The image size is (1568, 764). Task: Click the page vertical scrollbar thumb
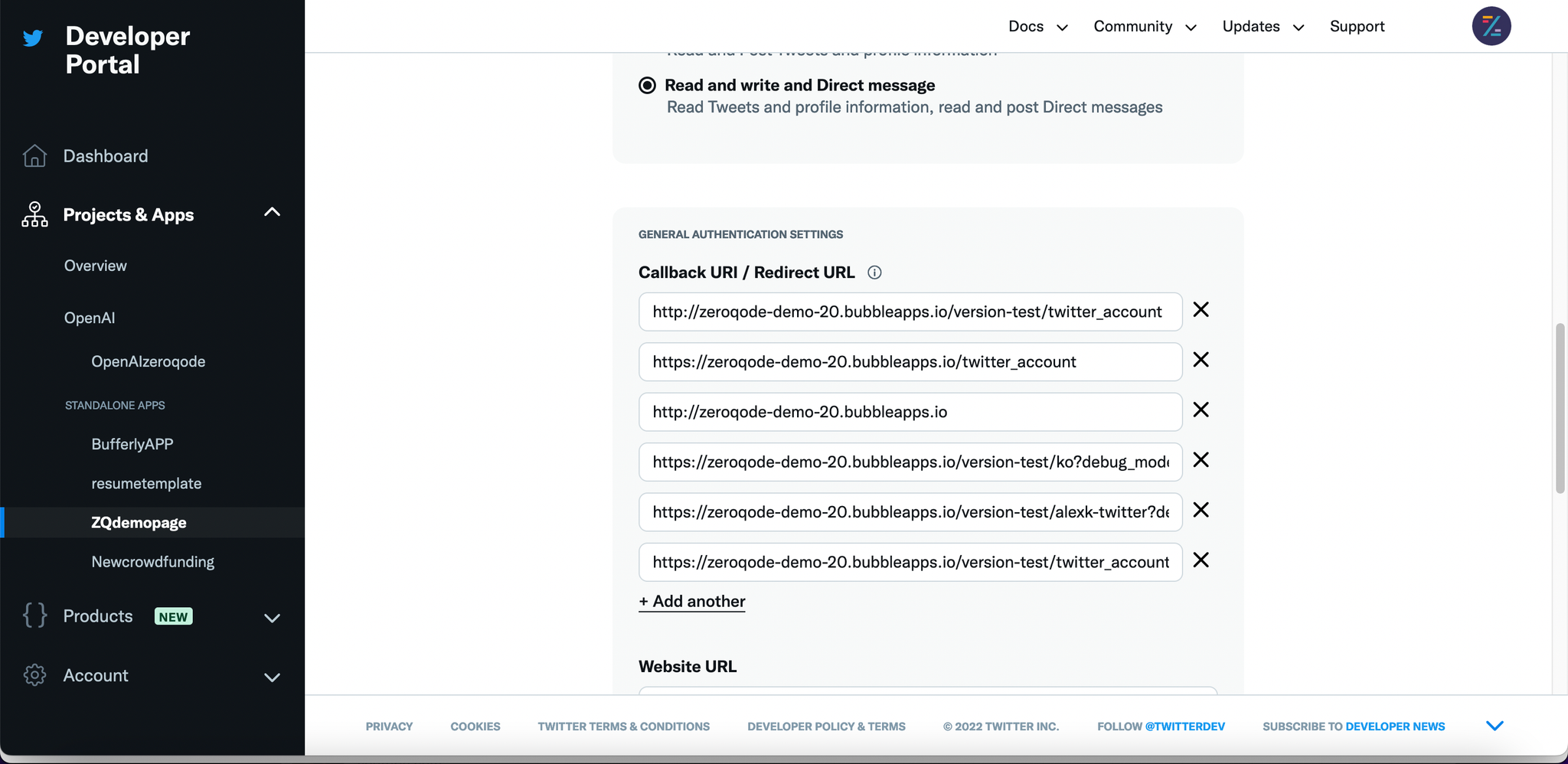tap(1560, 408)
